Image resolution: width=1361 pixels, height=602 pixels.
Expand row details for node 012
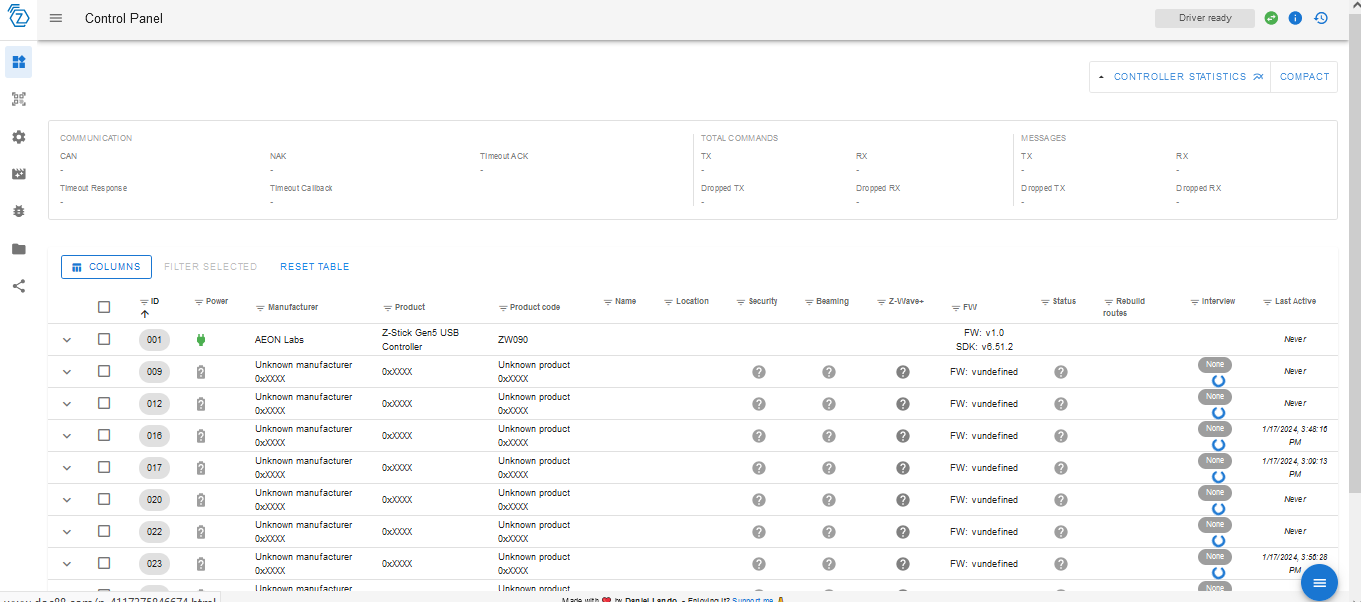[x=67, y=404]
